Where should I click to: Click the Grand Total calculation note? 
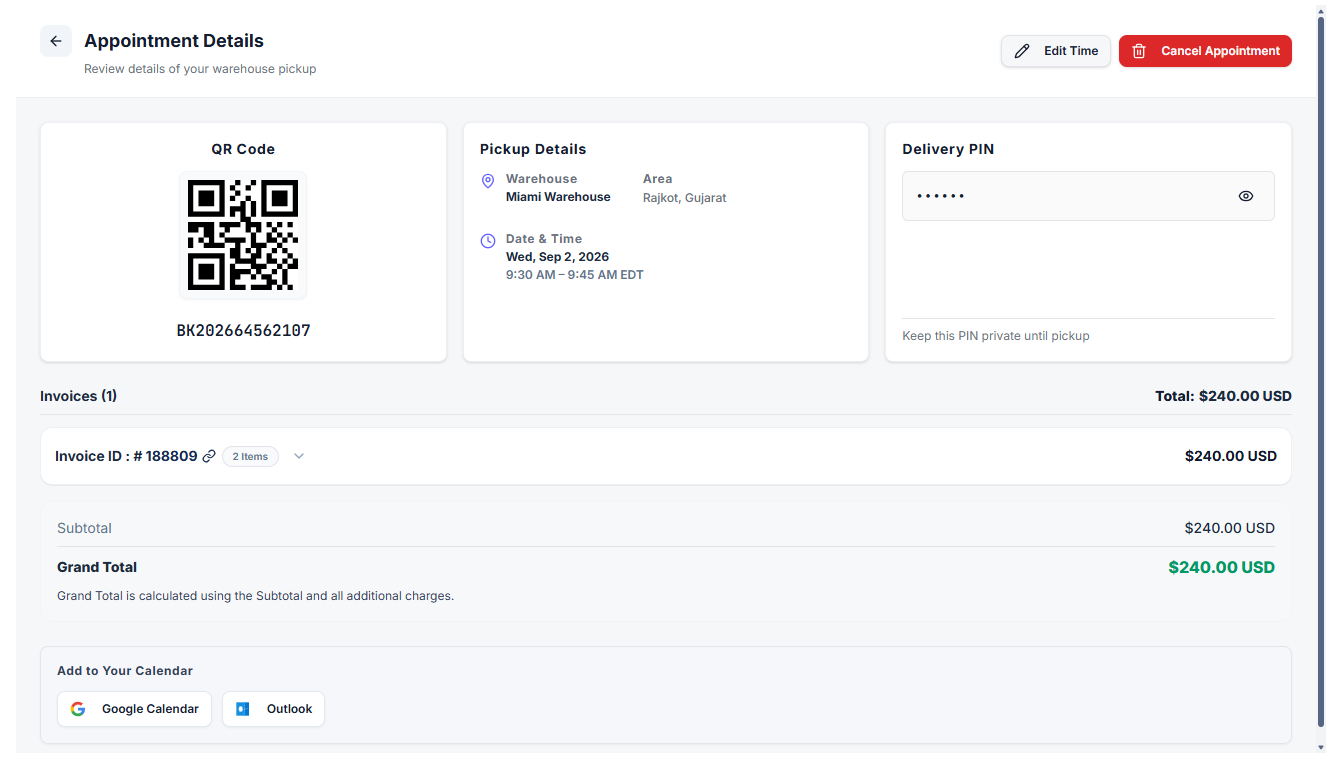pyautogui.click(x=255, y=596)
